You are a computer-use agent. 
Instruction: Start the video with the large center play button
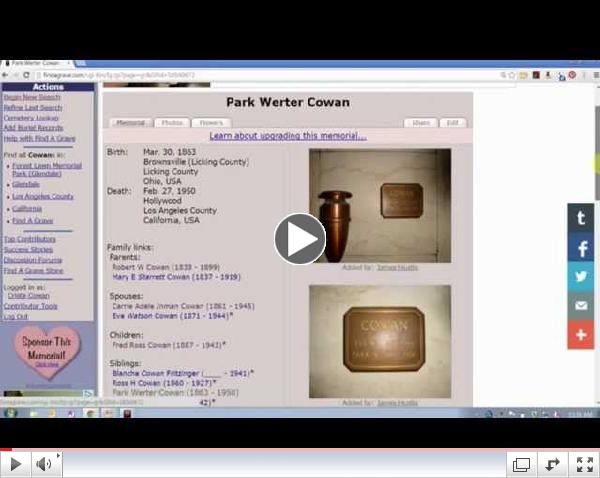click(x=300, y=239)
